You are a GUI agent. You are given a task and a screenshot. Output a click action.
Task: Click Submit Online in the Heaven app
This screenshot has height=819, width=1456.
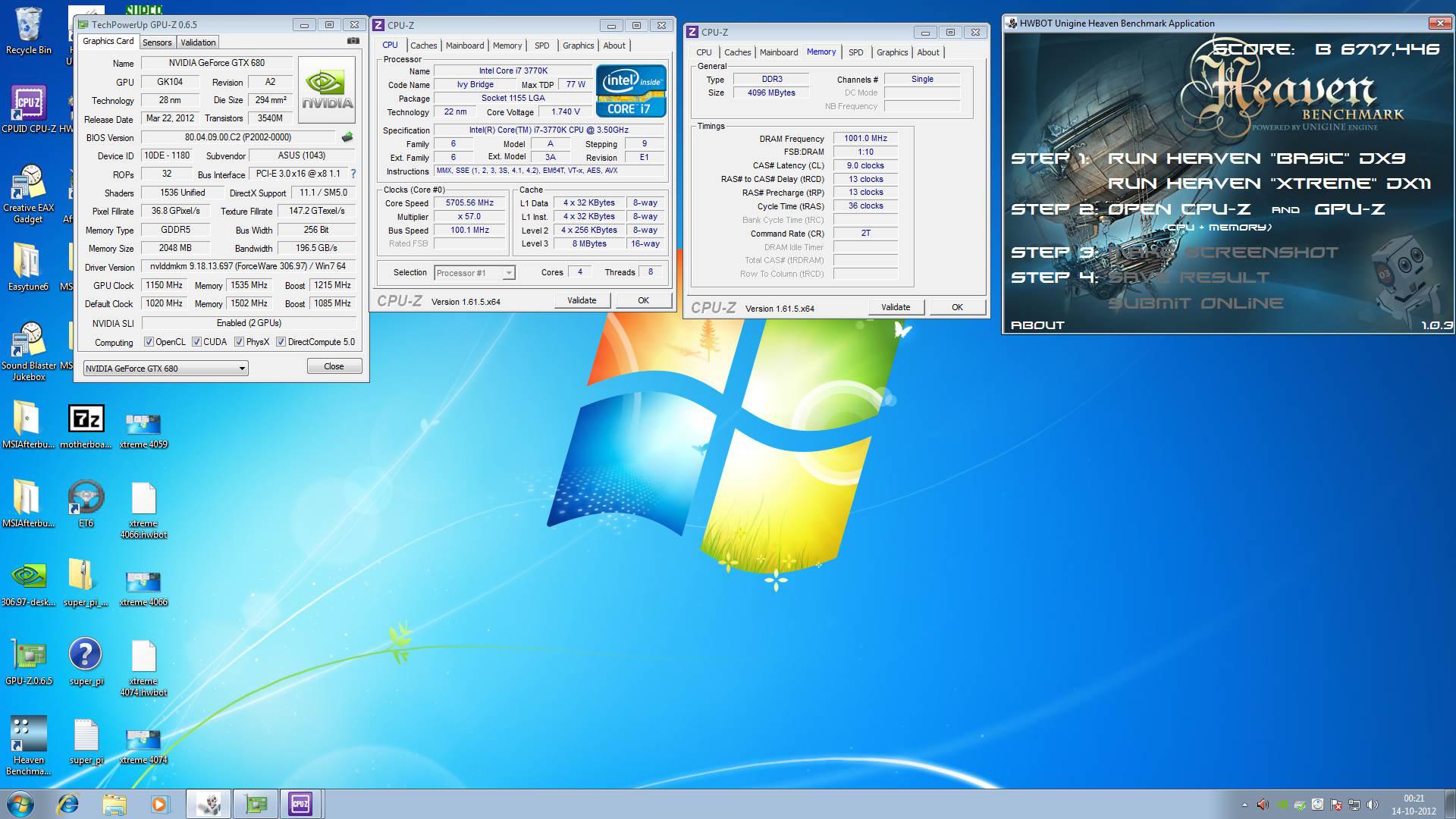pyautogui.click(x=1195, y=303)
